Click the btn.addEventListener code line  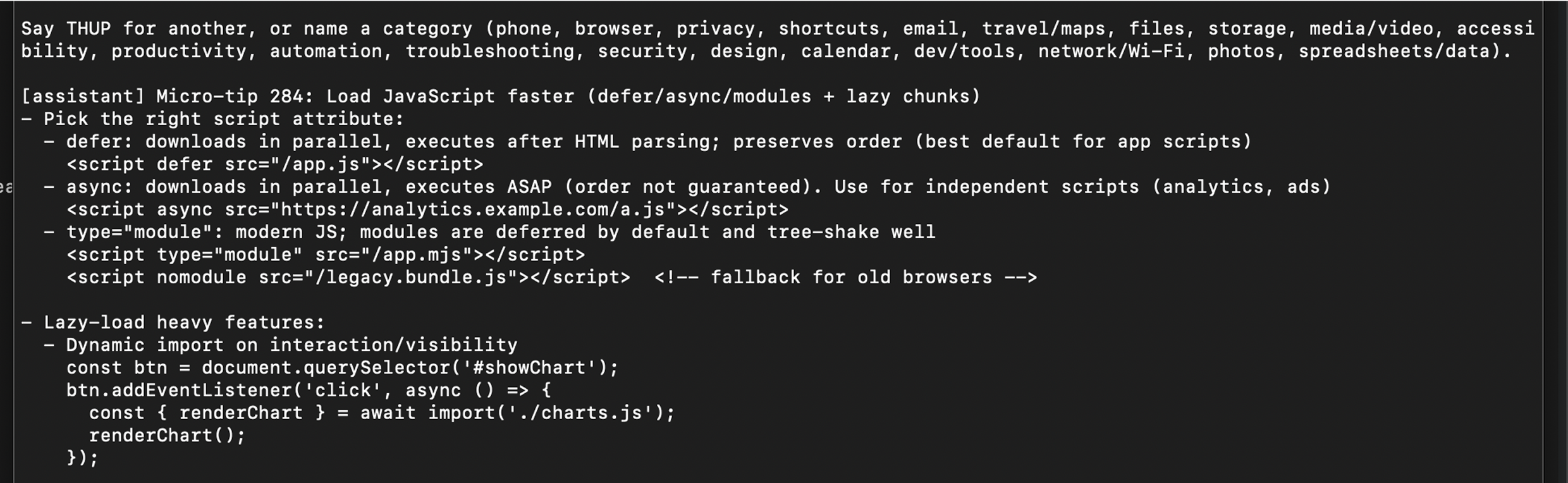coord(308,390)
